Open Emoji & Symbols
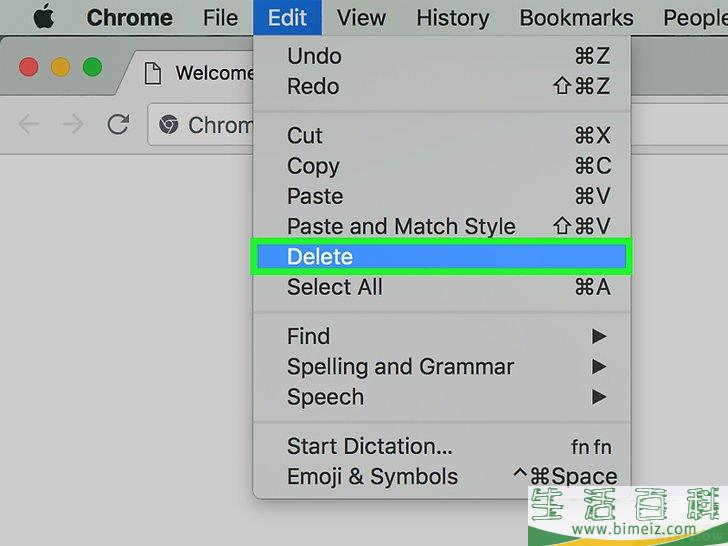This screenshot has height=546, width=728. 442,476
